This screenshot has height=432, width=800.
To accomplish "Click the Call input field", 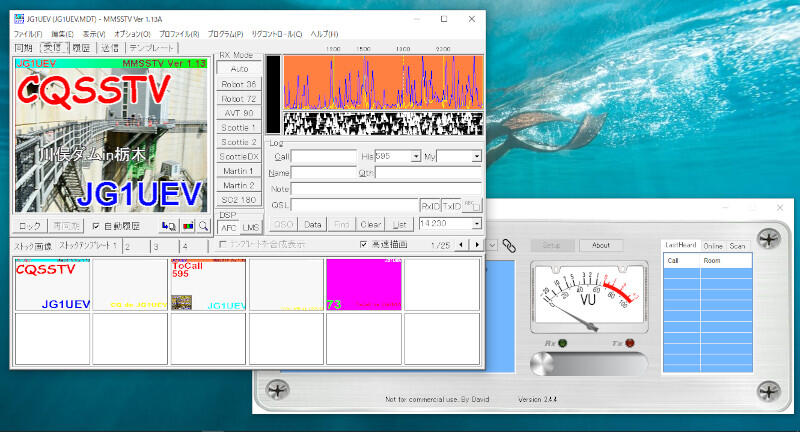I will coord(323,156).
